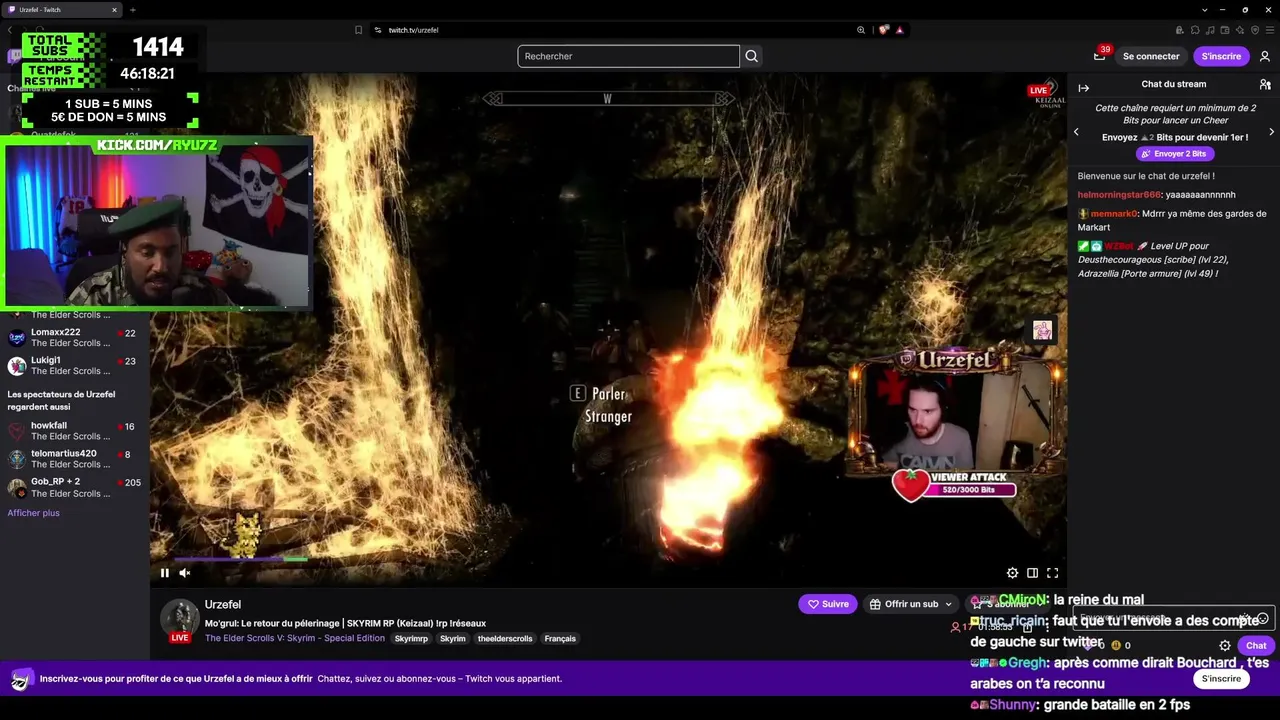Image resolution: width=1280 pixels, height=720 pixels.
Task: Click S'inscrire in the purple banner
Action: tap(1221, 678)
